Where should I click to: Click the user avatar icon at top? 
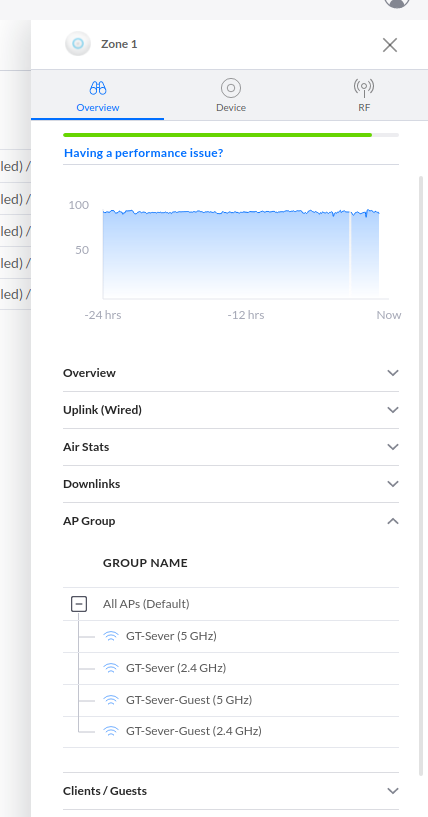point(397,3)
